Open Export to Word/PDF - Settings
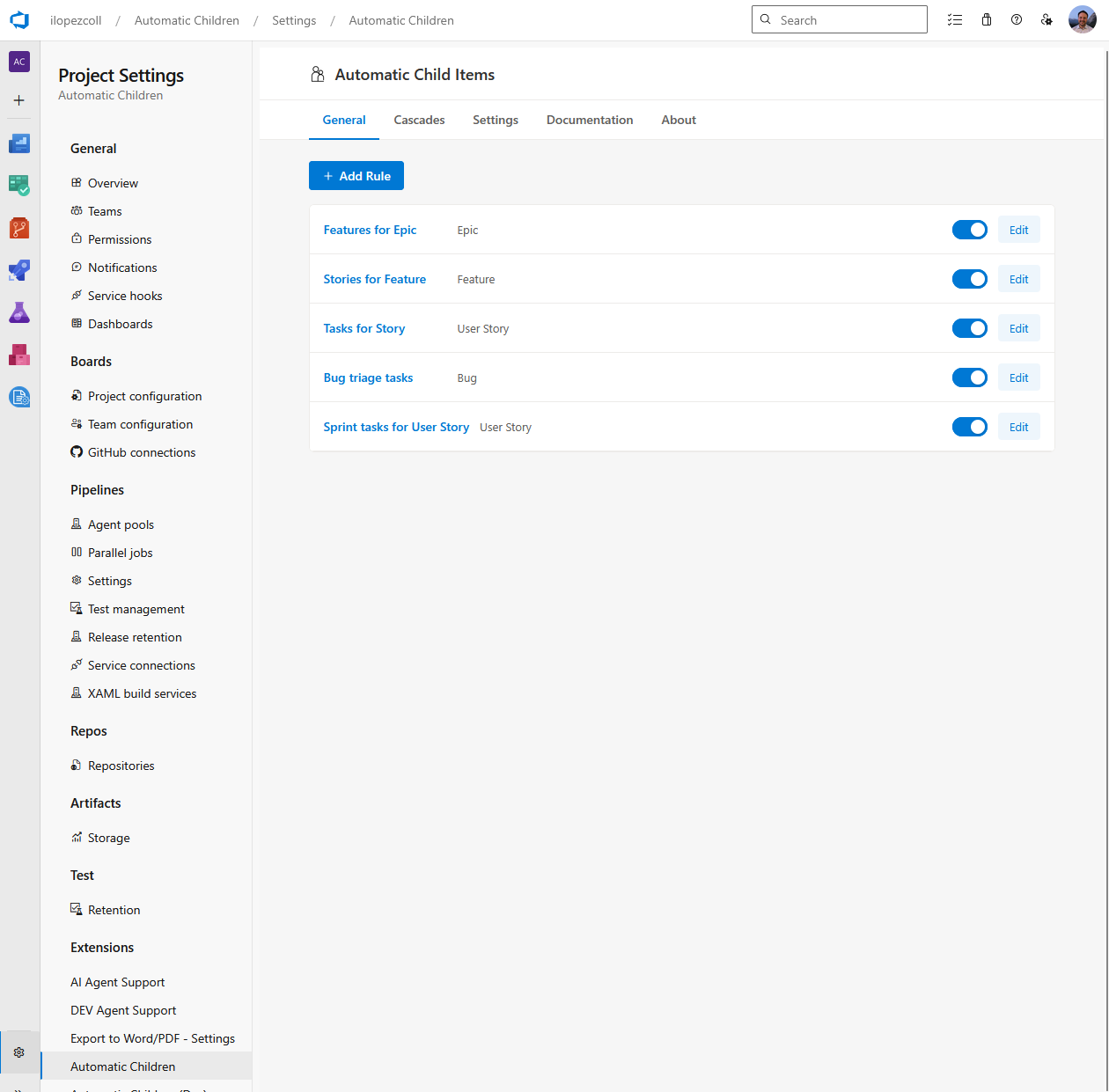Viewport: 1109px width, 1092px height. [x=152, y=1037]
